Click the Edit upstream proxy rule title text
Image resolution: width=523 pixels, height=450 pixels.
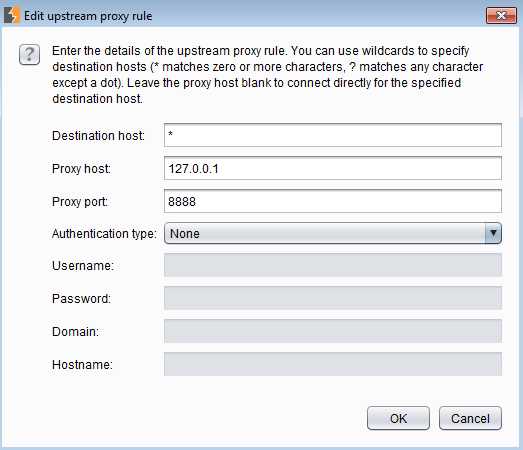(x=88, y=16)
